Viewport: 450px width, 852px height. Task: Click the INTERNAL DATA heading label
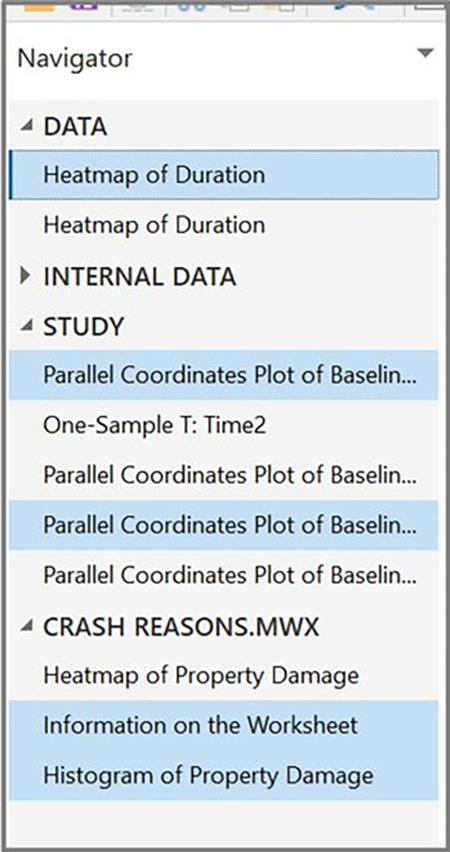tap(140, 277)
